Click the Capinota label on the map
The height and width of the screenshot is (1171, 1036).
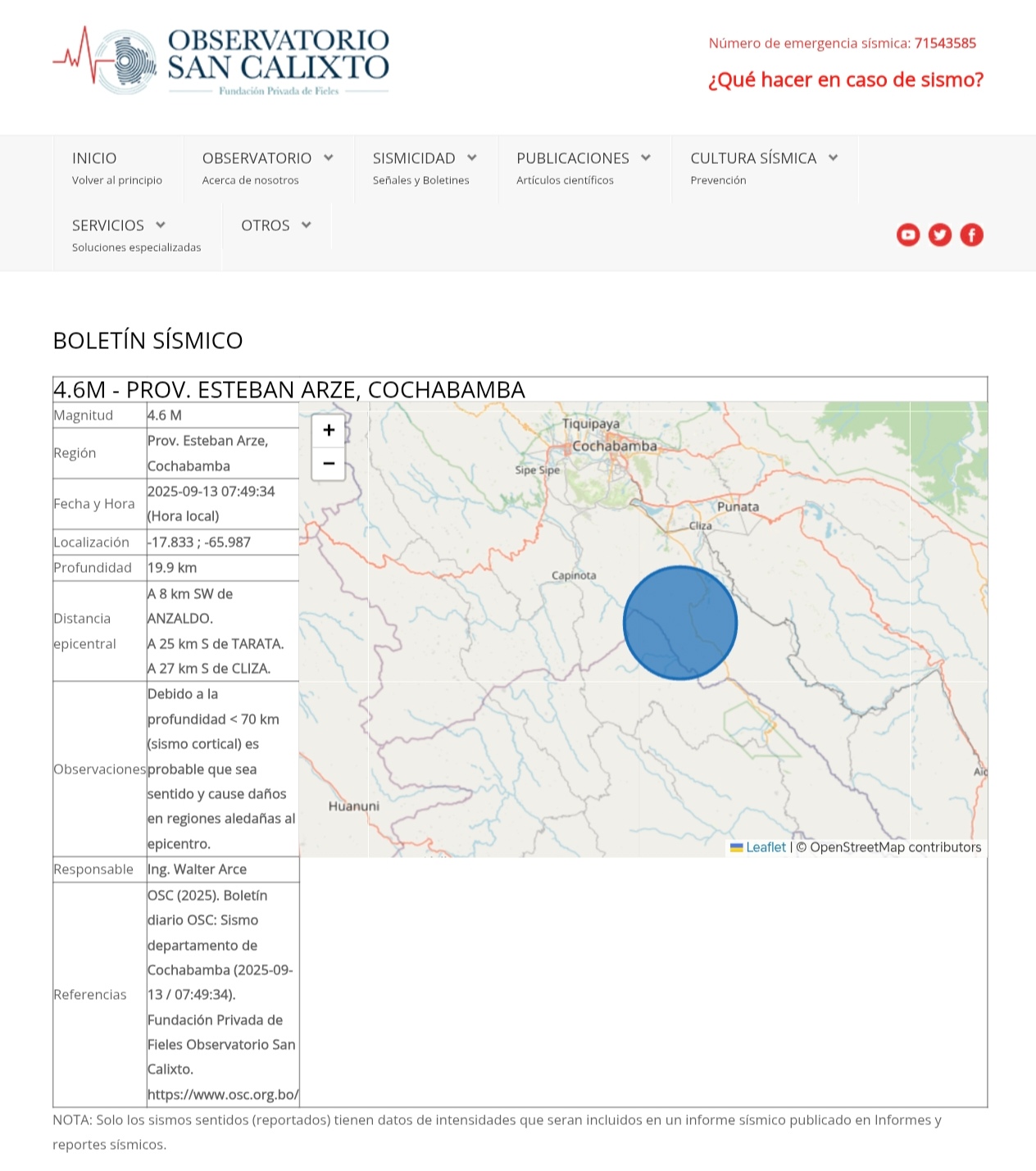point(574,575)
